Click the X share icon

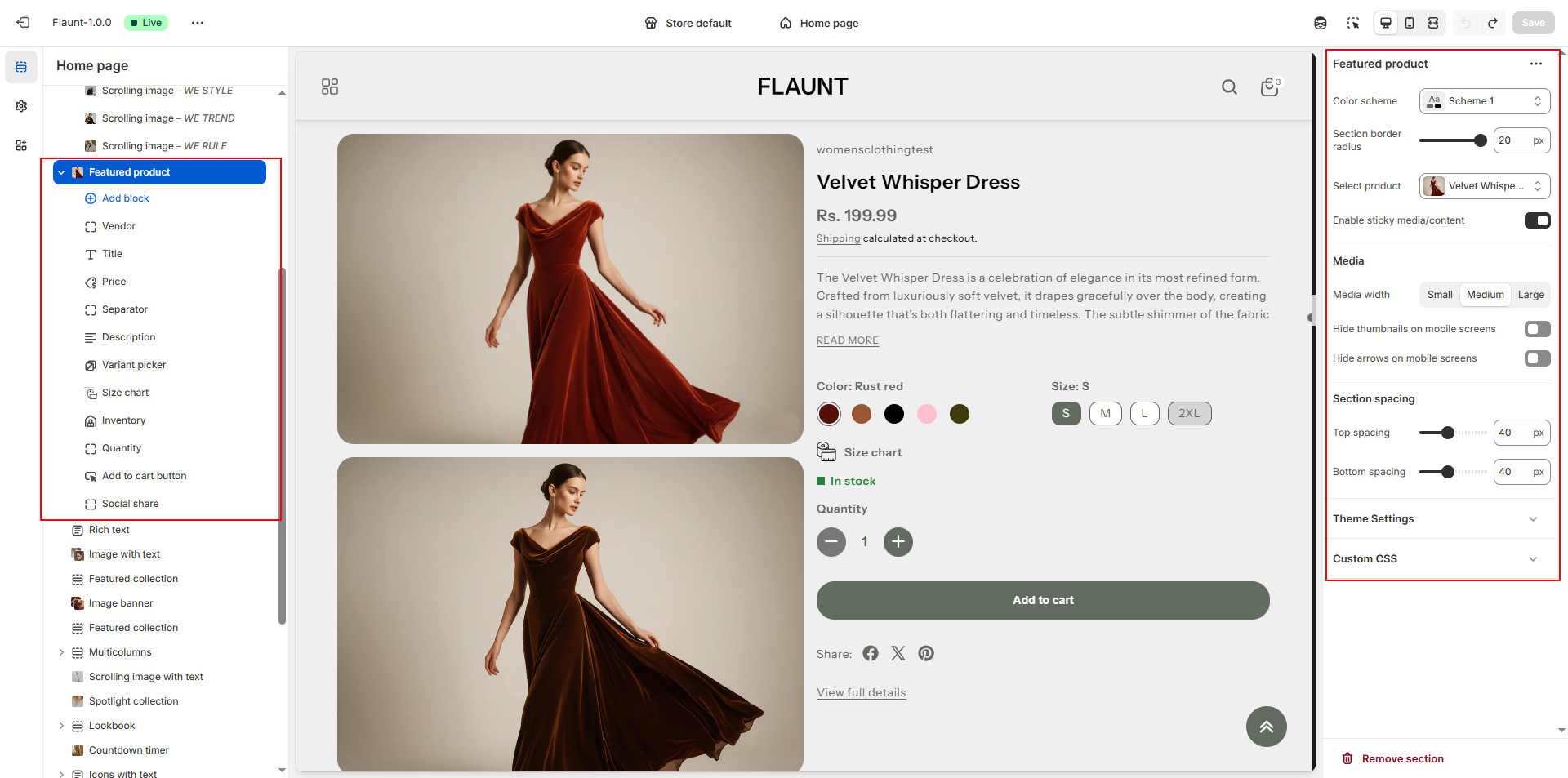tap(898, 653)
